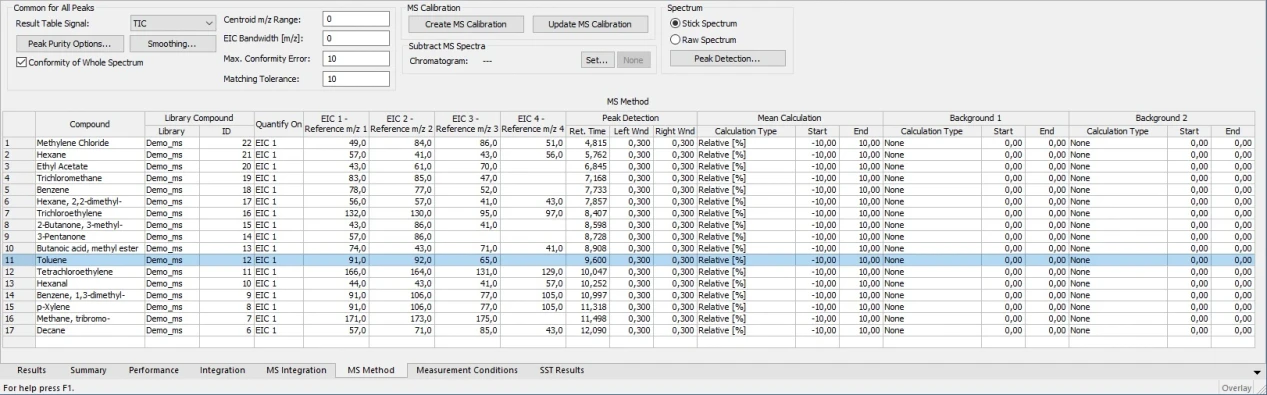The image size is (1267, 395).
Task: Open the Smoothing settings button
Action: [172, 44]
